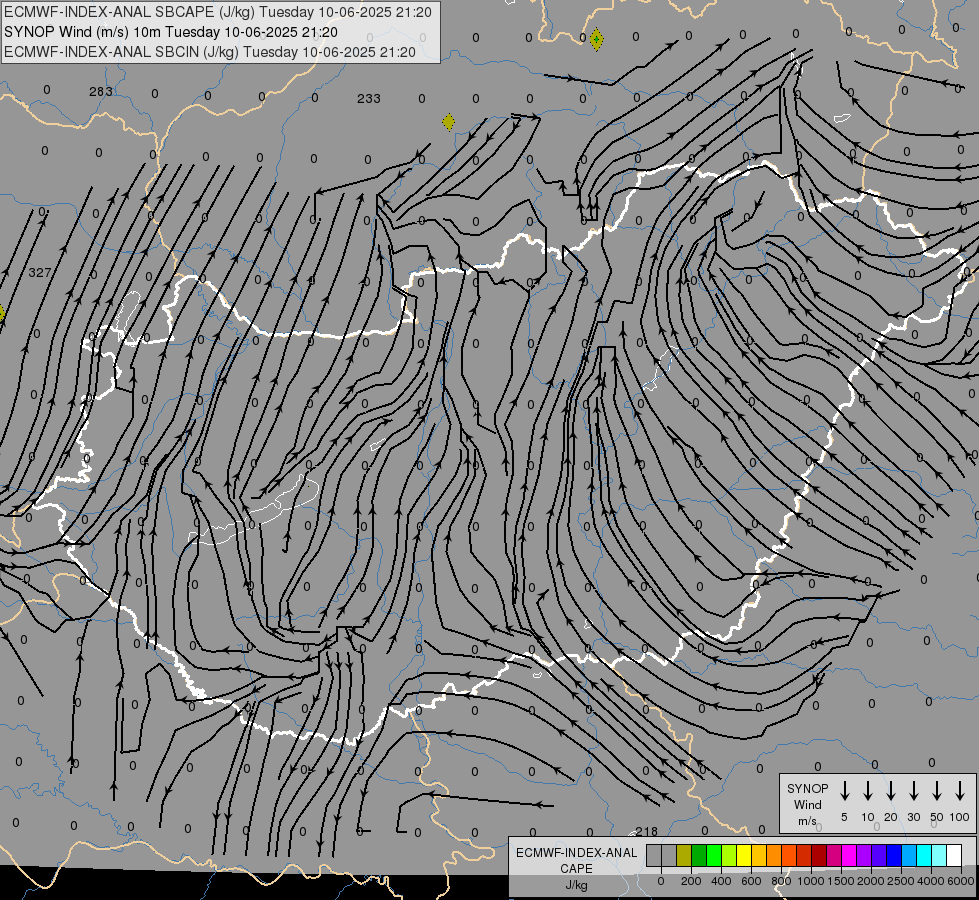Click the wind arrow above the 5 label
The height and width of the screenshot is (900, 979).
(845, 791)
